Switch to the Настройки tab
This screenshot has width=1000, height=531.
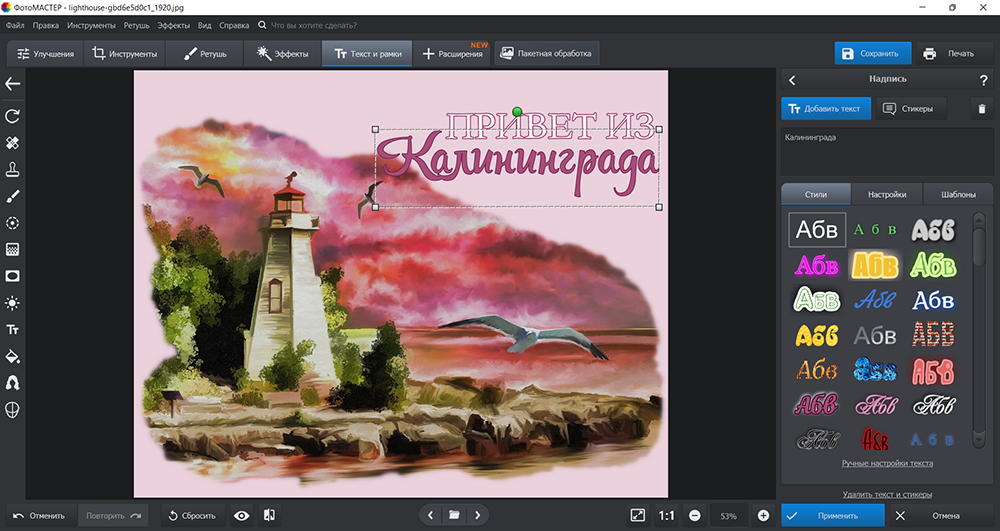tap(887, 195)
